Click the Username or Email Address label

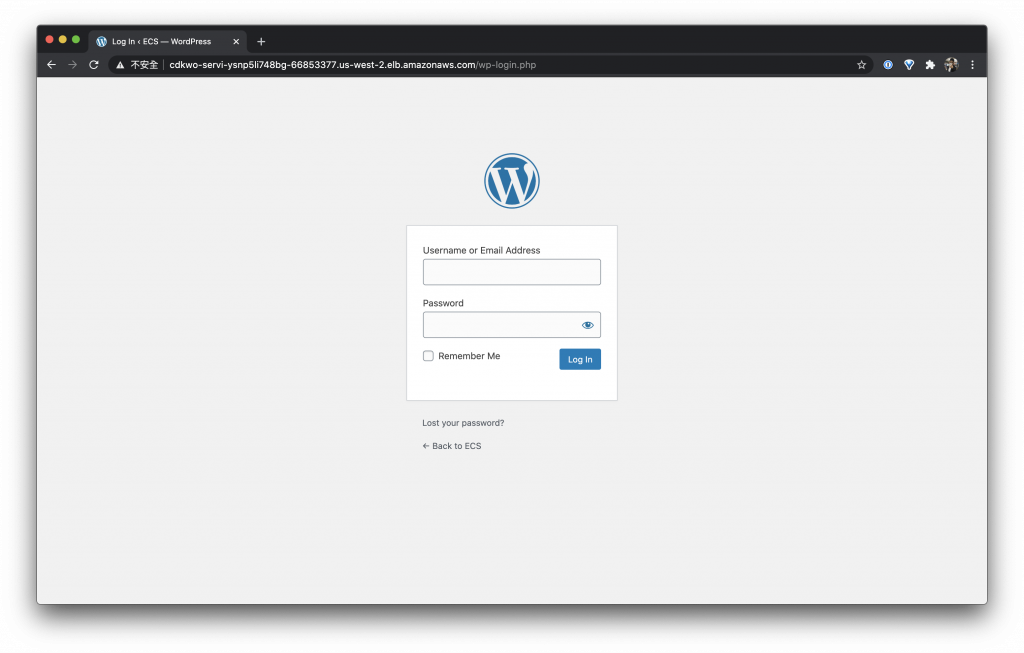click(x=481, y=250)
